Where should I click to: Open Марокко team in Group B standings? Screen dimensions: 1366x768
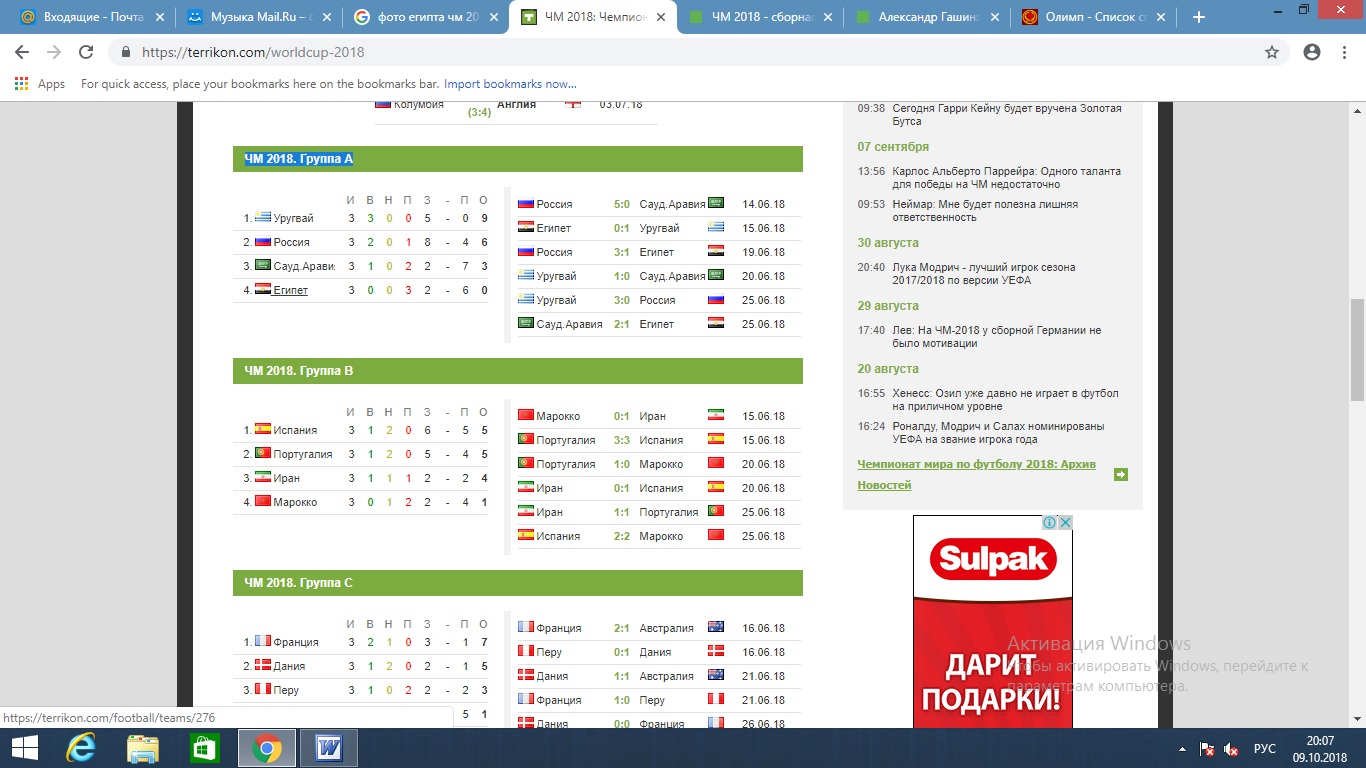pyautogui.click(x=295, y=502)
